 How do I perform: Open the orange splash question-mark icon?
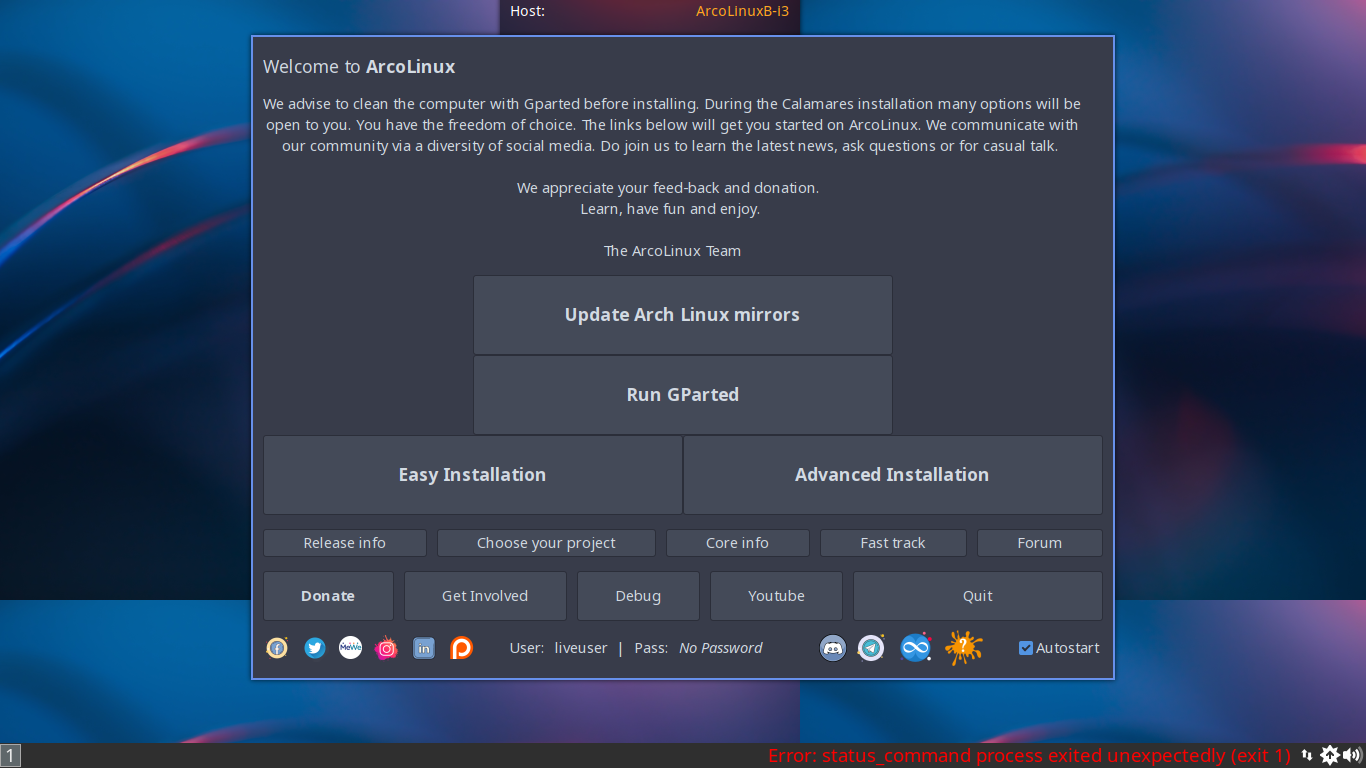coord(963,648)
